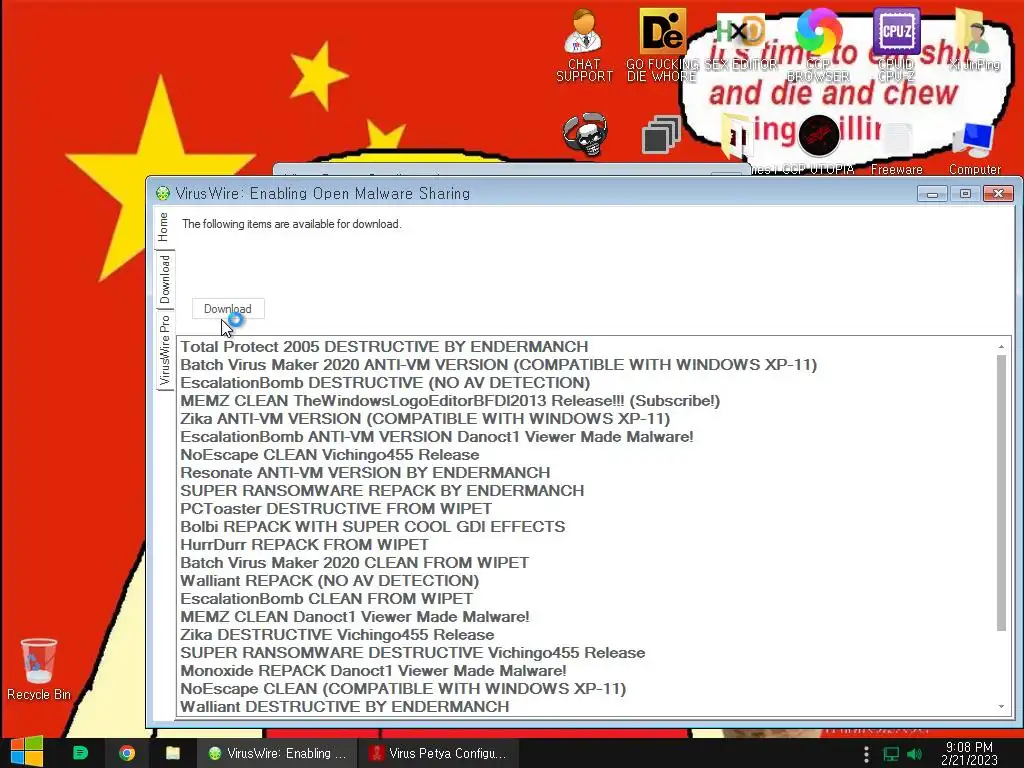The image size is (1024, 768).
Task: Open the Computer desktop icon
Action: tap(974, 148)
